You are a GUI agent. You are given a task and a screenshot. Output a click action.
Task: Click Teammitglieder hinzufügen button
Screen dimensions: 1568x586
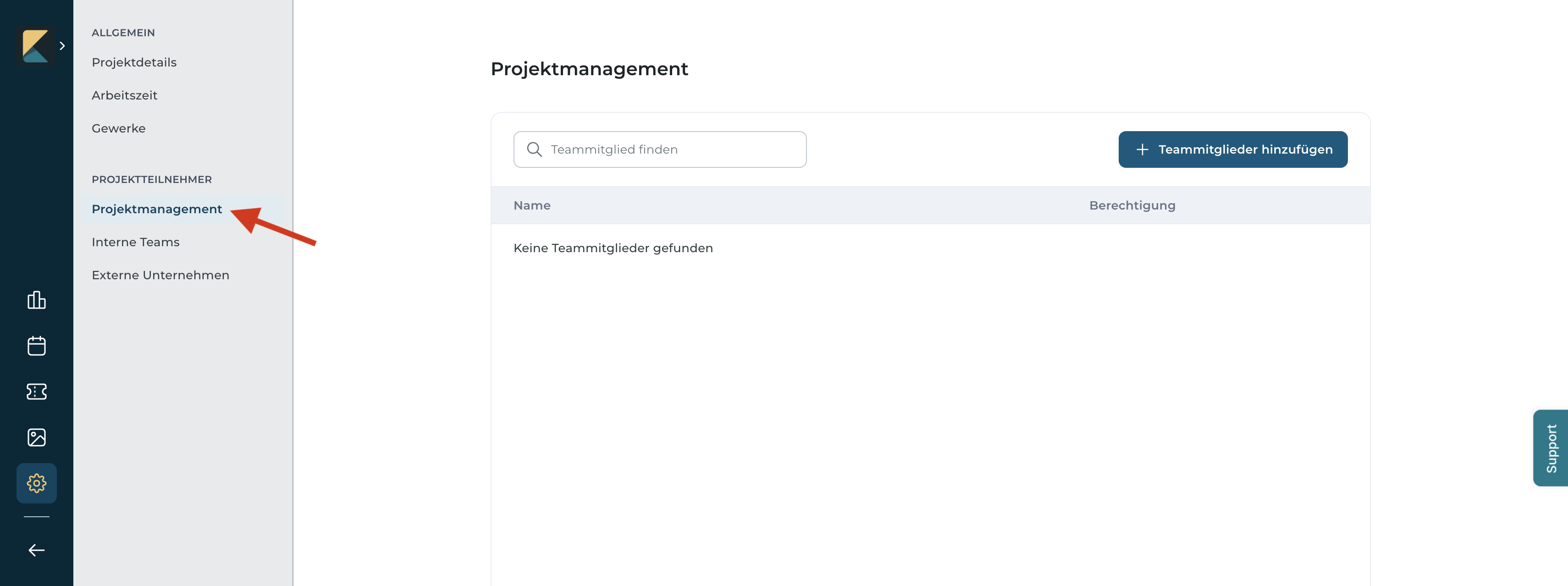1232,149
